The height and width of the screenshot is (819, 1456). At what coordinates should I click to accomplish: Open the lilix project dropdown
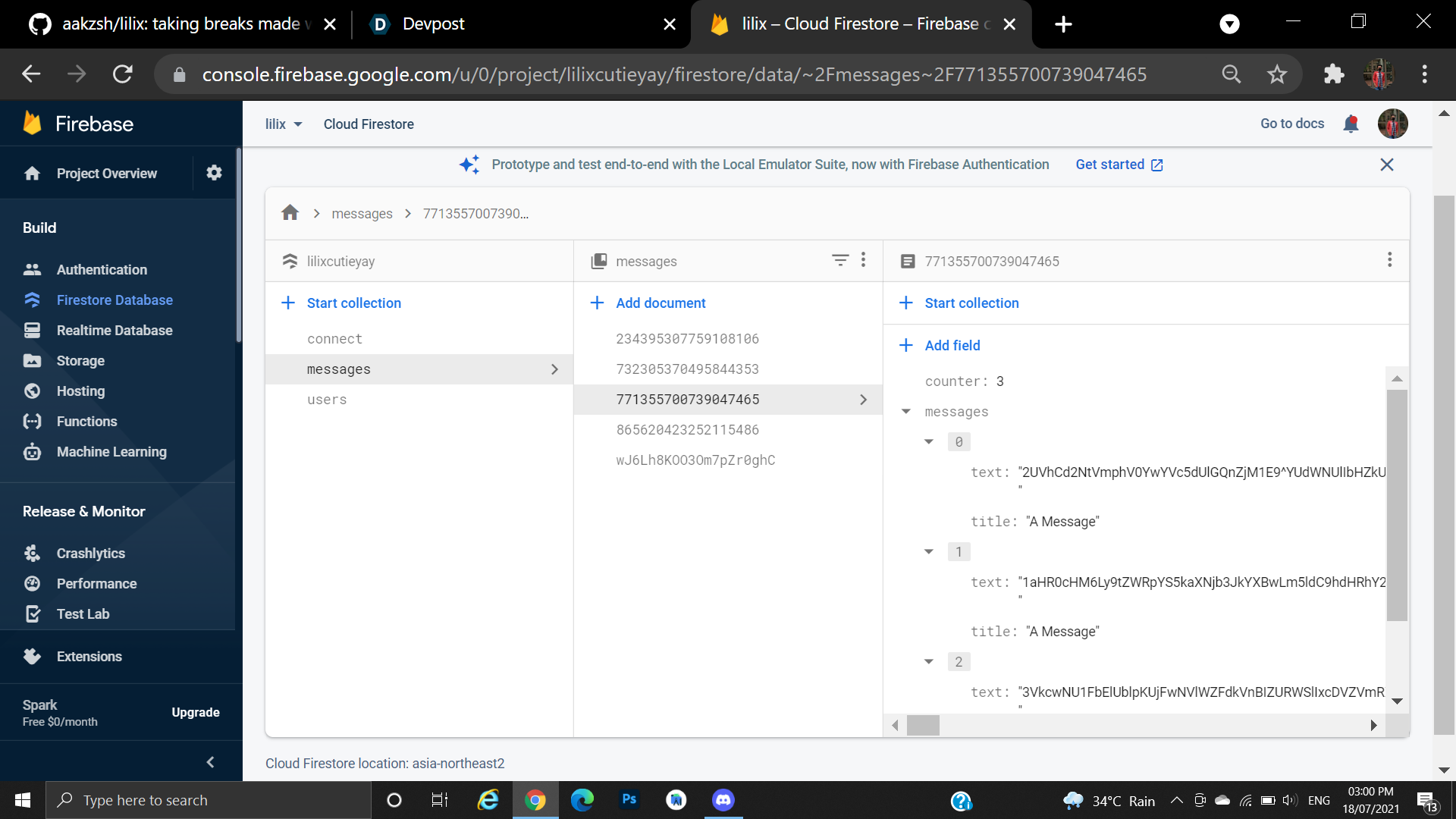[x=284, y=124]
